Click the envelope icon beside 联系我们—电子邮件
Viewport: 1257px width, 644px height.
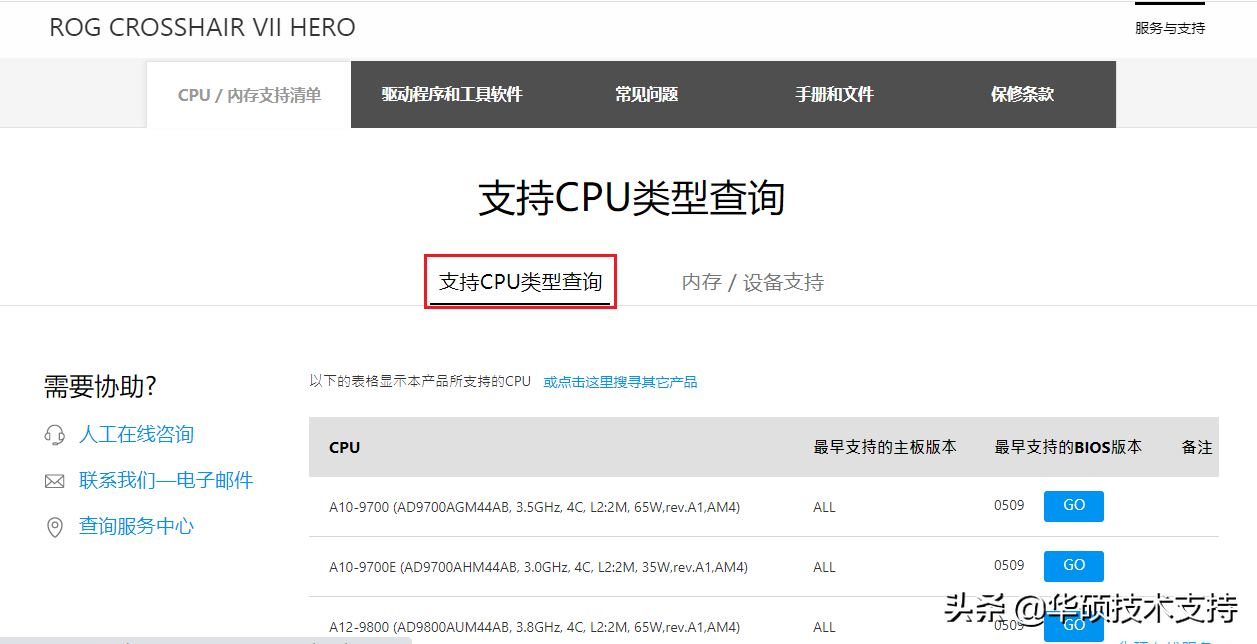(x=55, y=482)
